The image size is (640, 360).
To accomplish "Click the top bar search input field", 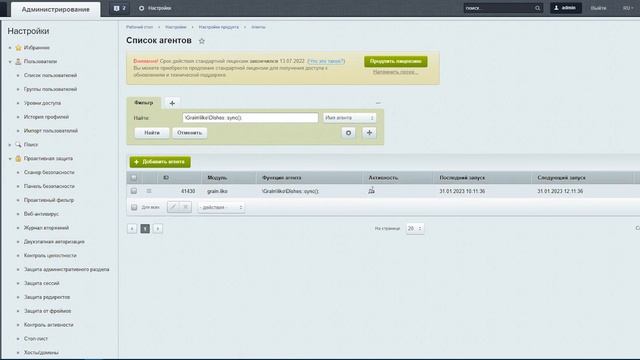I will pos(499,8).
